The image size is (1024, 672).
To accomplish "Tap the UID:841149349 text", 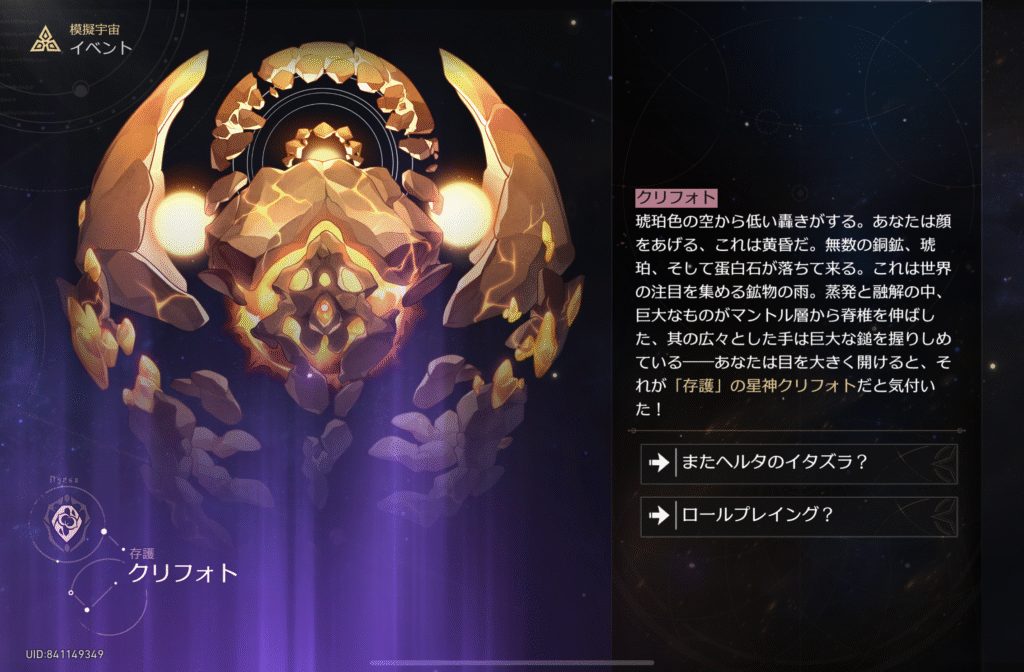I will point(65,654).
